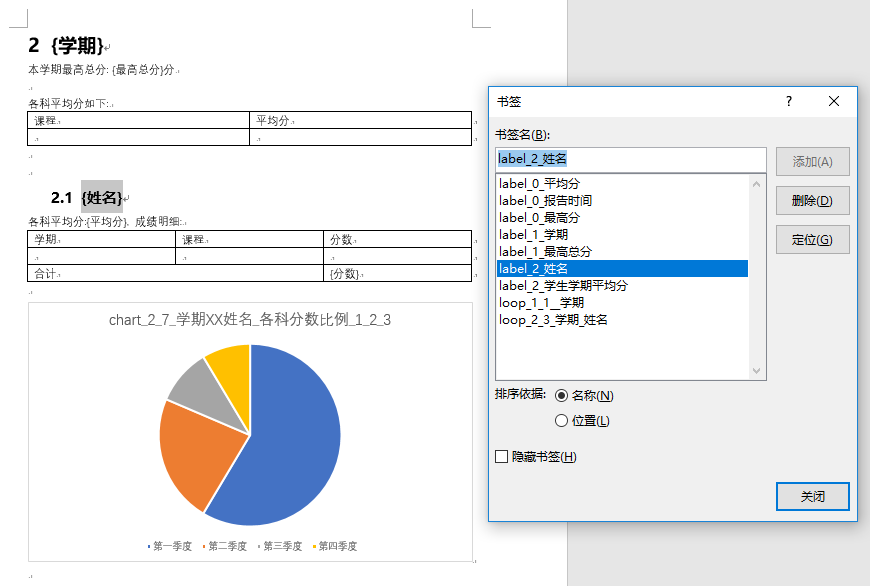Screen dimensions: 870x586
Task: Click the 定位(G) button
Action: point(812,240)
